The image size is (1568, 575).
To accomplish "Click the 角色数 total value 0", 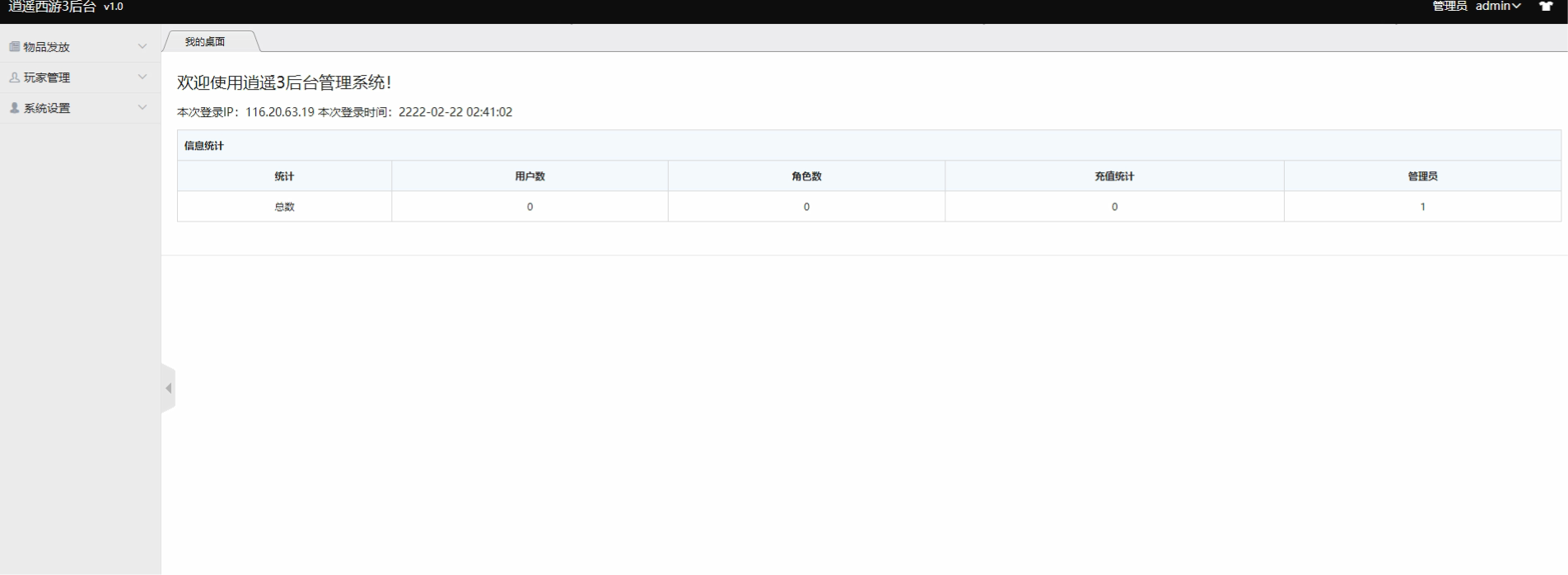I will coord(806,207).
